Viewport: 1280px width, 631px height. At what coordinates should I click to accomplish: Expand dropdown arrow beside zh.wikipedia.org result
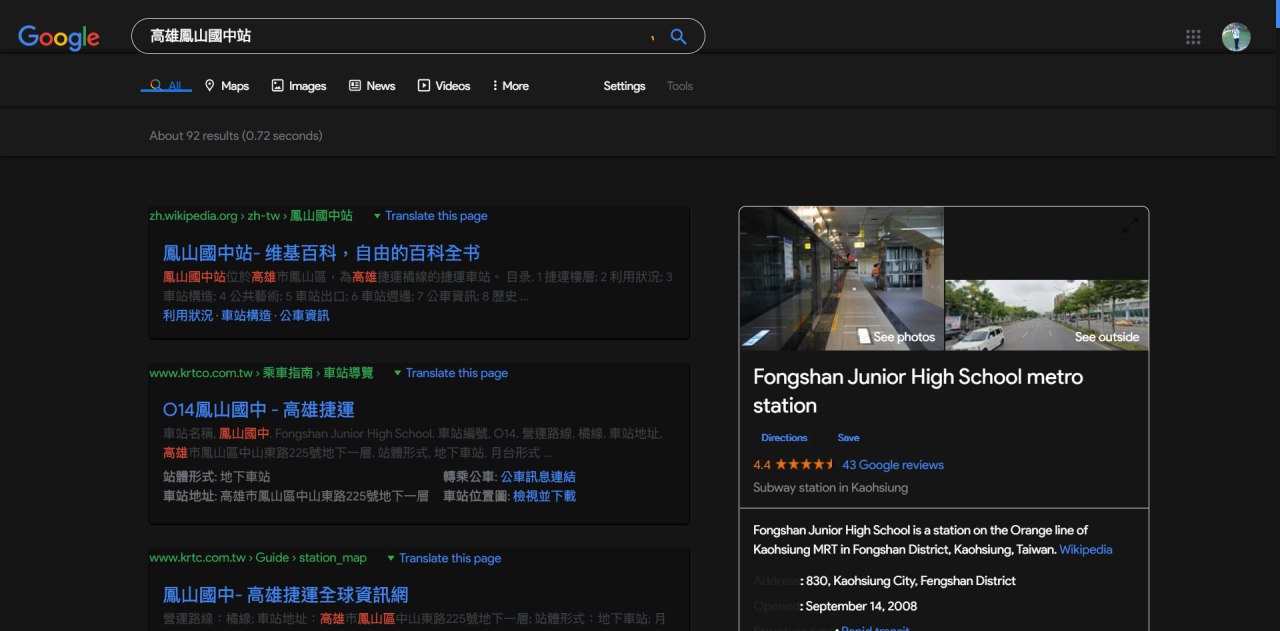[377, 216]
